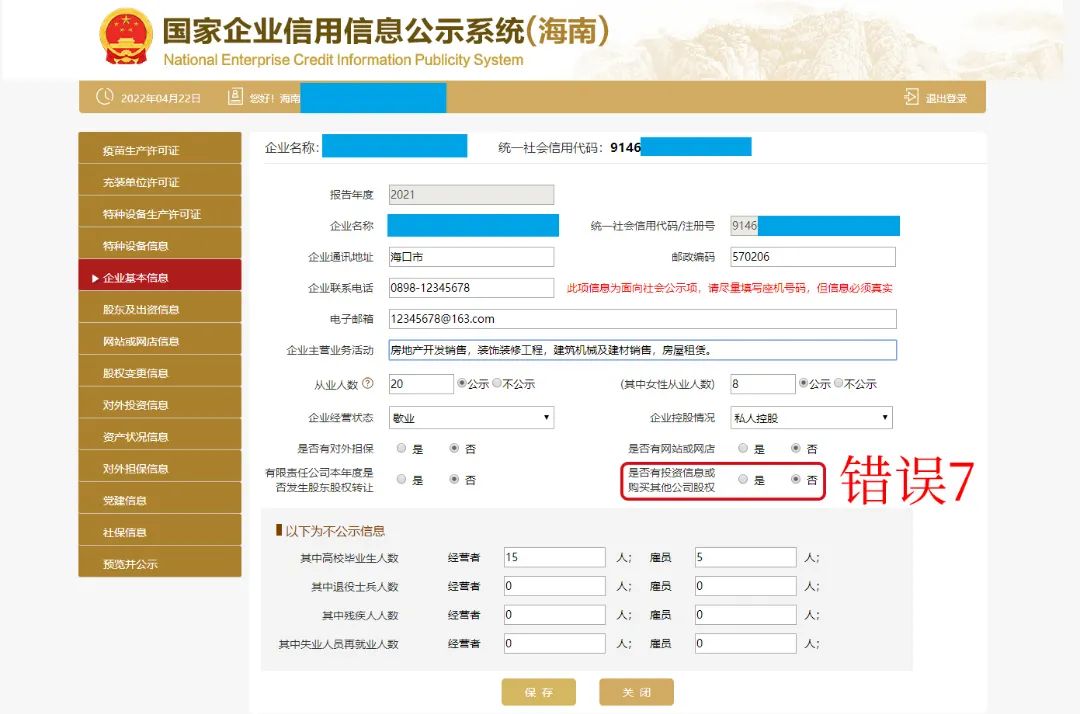
Task: Select 公示 for female employee count
Action: point(803,383)
